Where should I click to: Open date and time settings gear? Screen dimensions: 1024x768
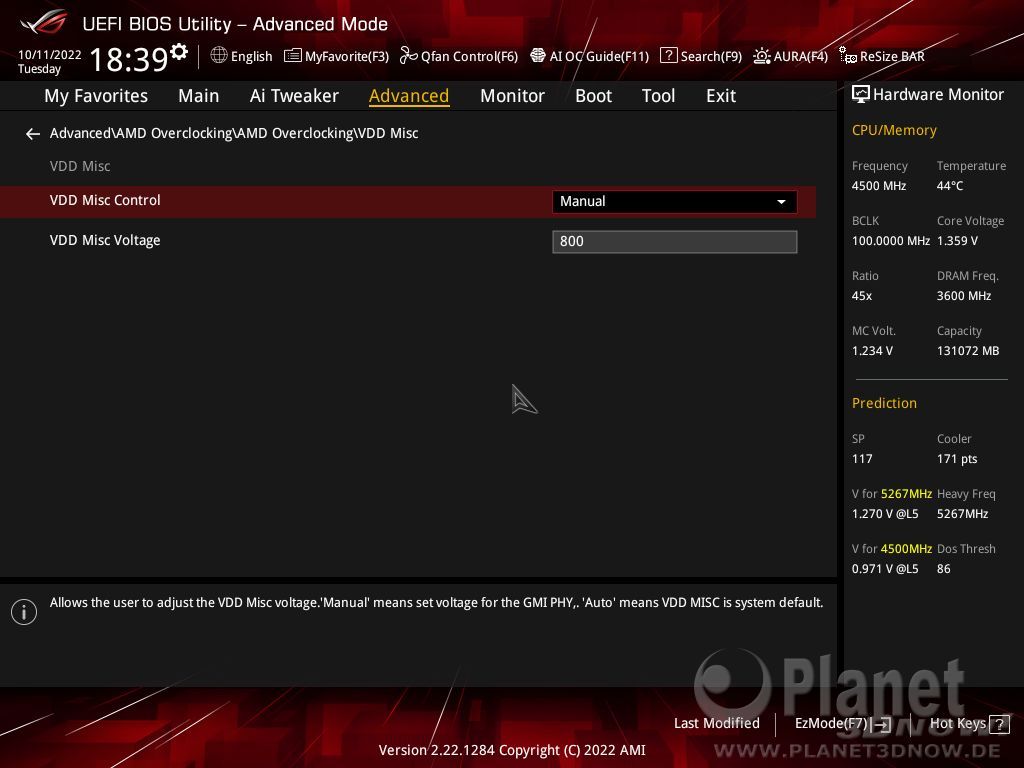tap(179, 52)
